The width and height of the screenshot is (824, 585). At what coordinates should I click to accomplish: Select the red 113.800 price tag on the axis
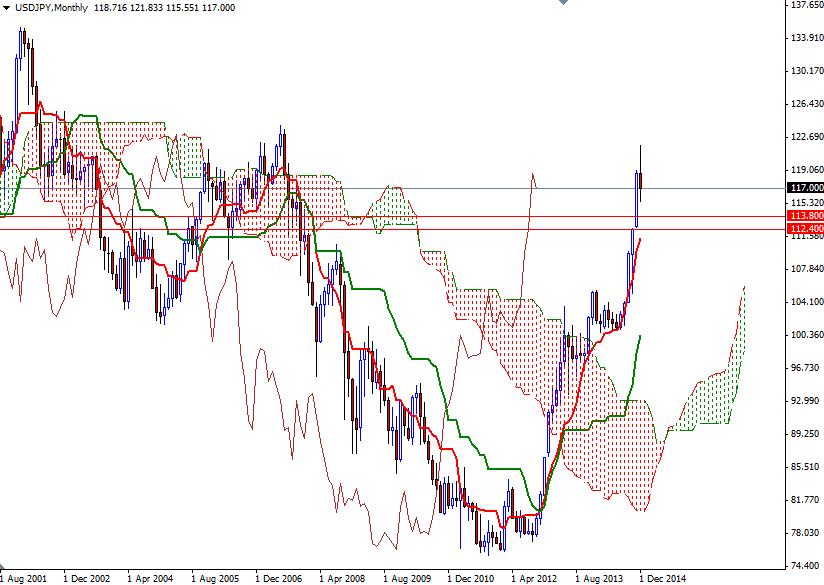[x=802, y=214]
